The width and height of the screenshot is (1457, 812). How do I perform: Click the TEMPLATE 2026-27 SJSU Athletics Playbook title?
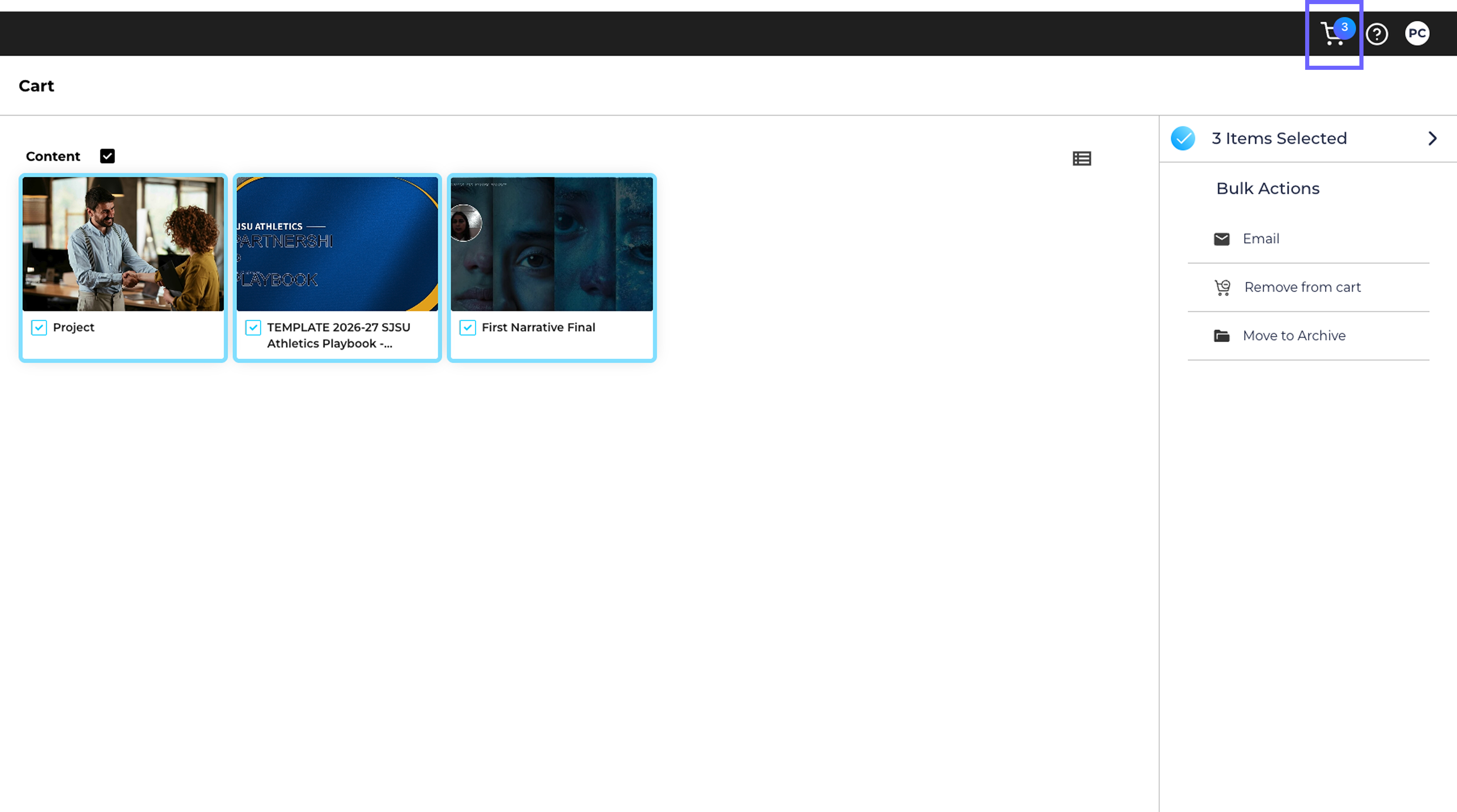(x=339, y=335)
